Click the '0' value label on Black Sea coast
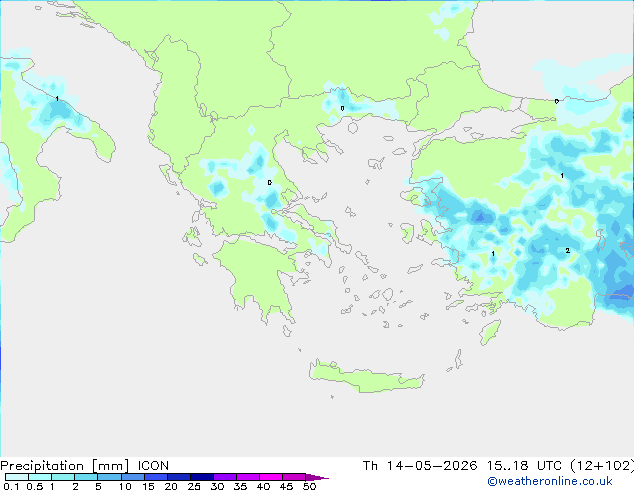 tap(557, 101)
